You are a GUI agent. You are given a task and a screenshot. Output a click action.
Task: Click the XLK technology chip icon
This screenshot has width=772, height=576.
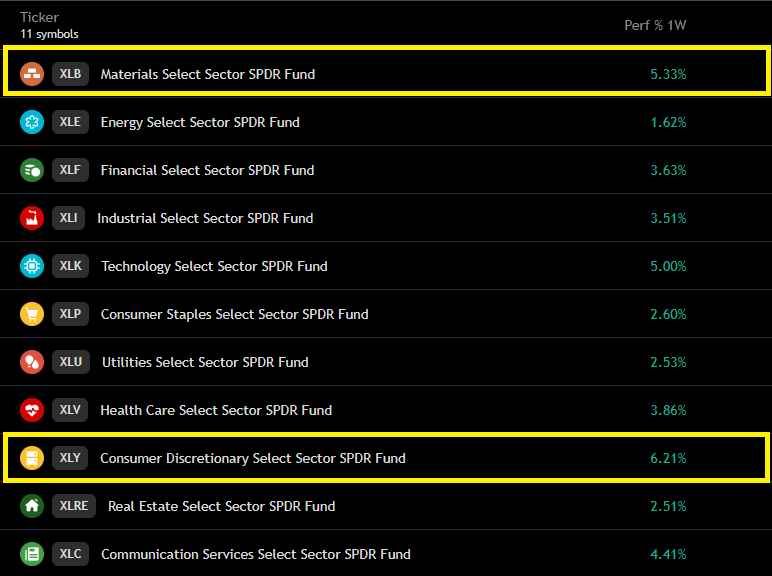click(32, 266)
